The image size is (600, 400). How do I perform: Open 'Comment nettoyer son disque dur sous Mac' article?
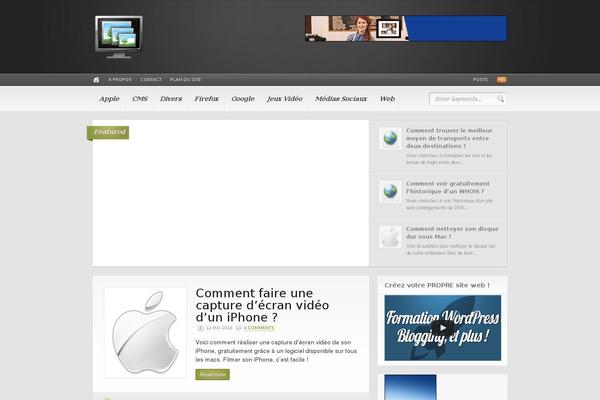tap(452, 233)
